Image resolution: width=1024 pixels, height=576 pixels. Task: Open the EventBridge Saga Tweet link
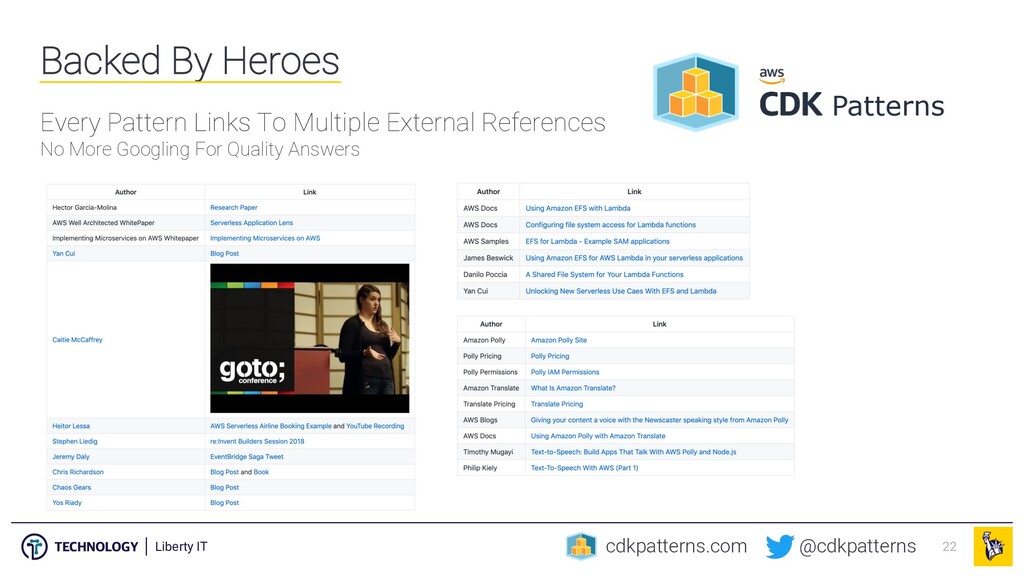click(x=247, y=456)
